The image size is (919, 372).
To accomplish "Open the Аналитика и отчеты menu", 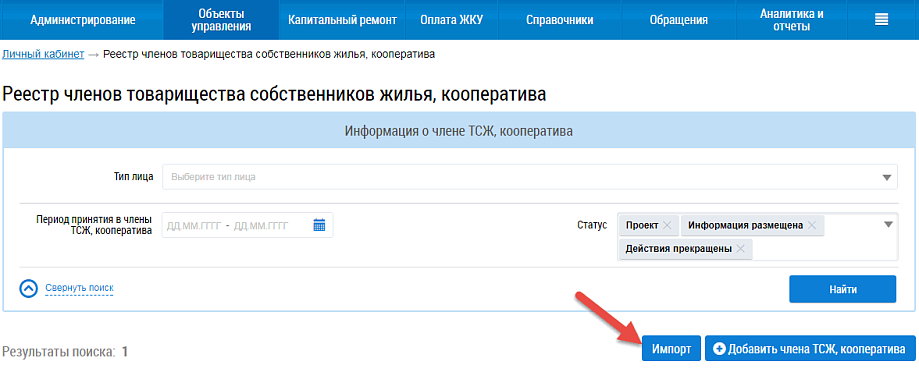I will [x=791, y=20].
